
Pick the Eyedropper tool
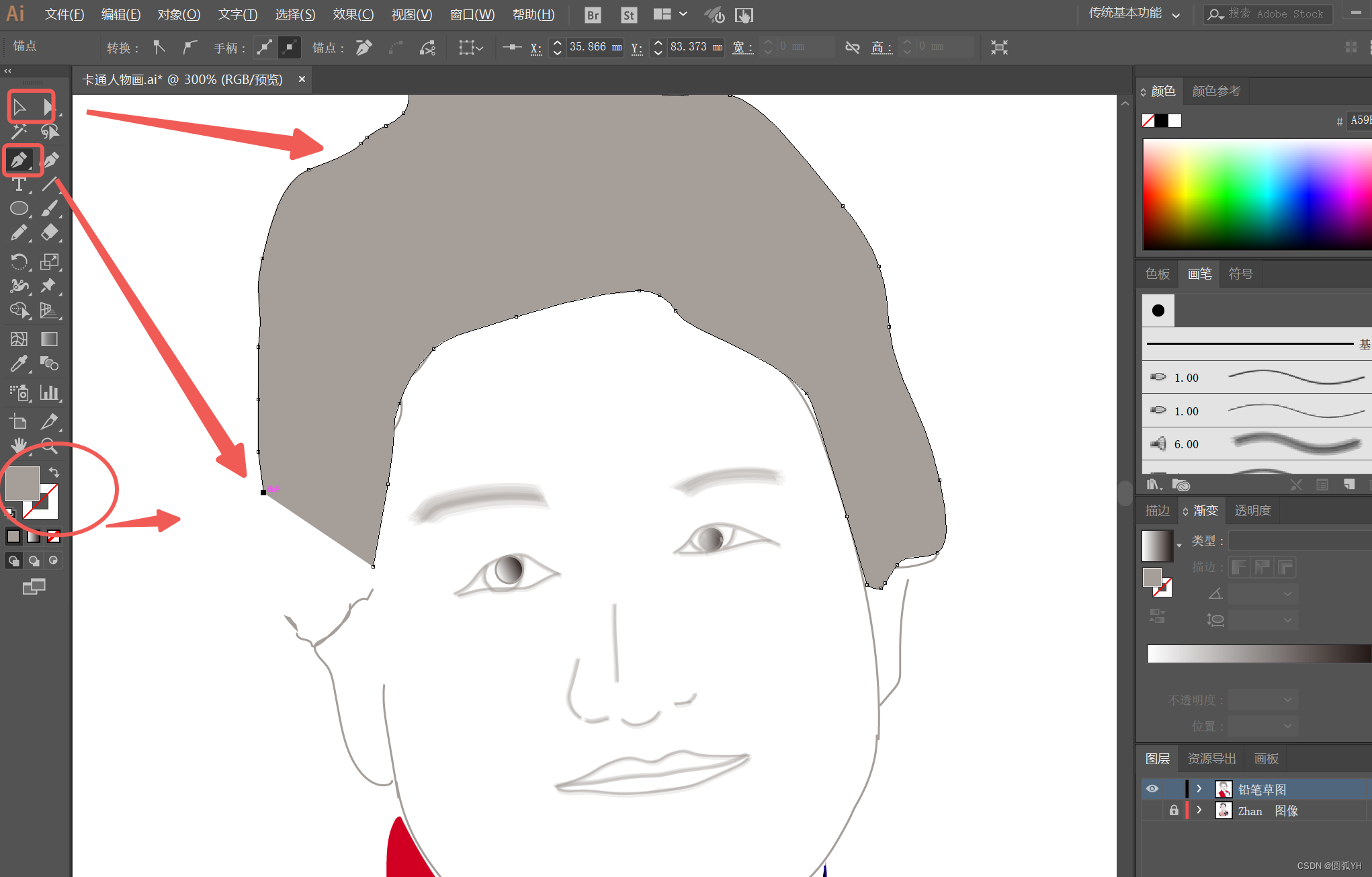(19, 364)
